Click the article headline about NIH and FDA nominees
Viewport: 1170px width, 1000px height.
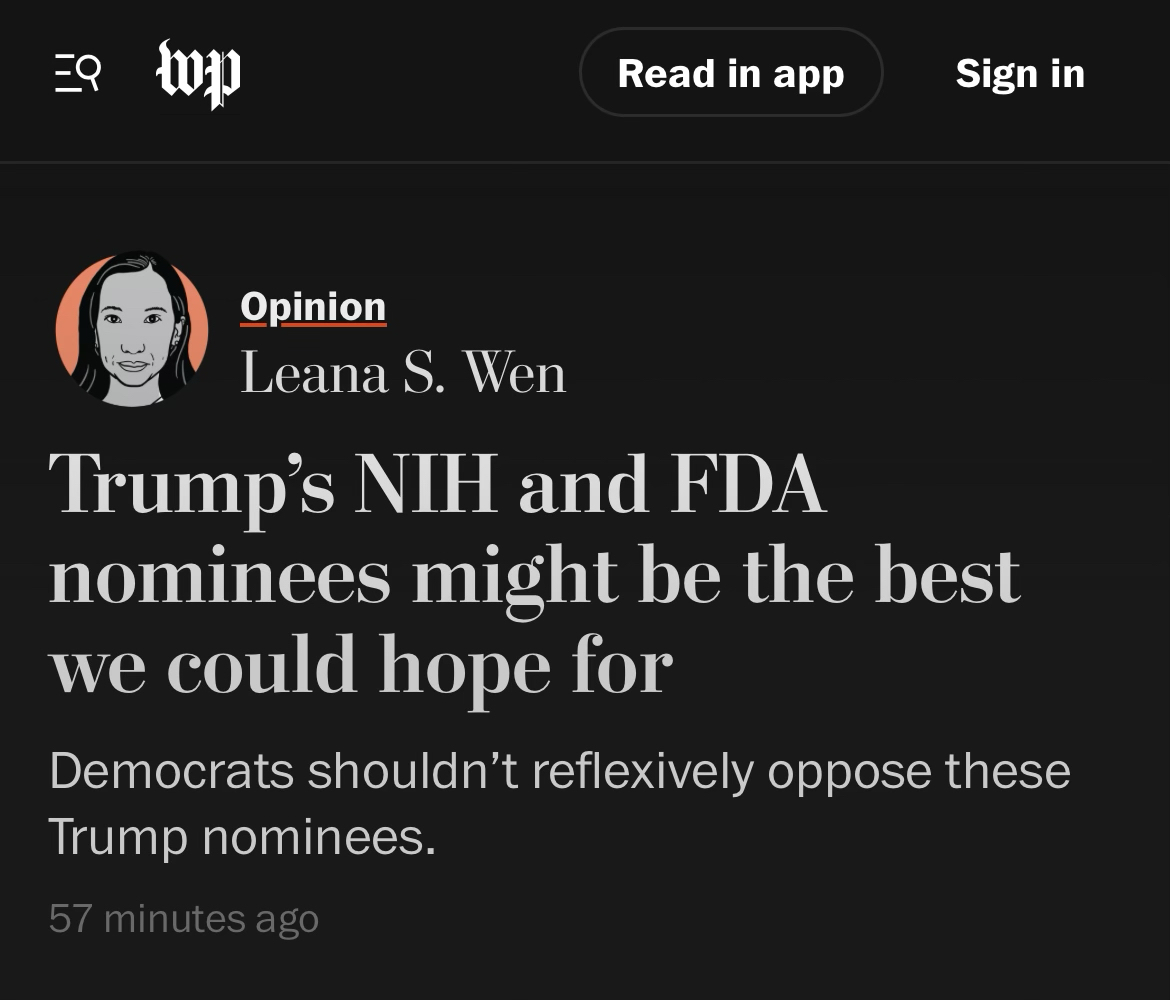click(534, 575)
